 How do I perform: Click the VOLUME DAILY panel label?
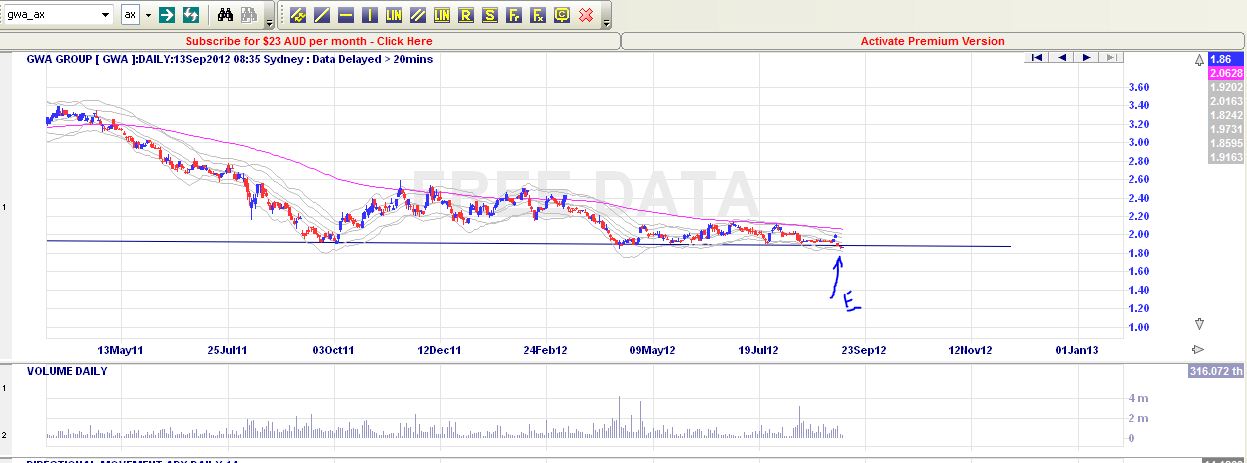(67, 371)
